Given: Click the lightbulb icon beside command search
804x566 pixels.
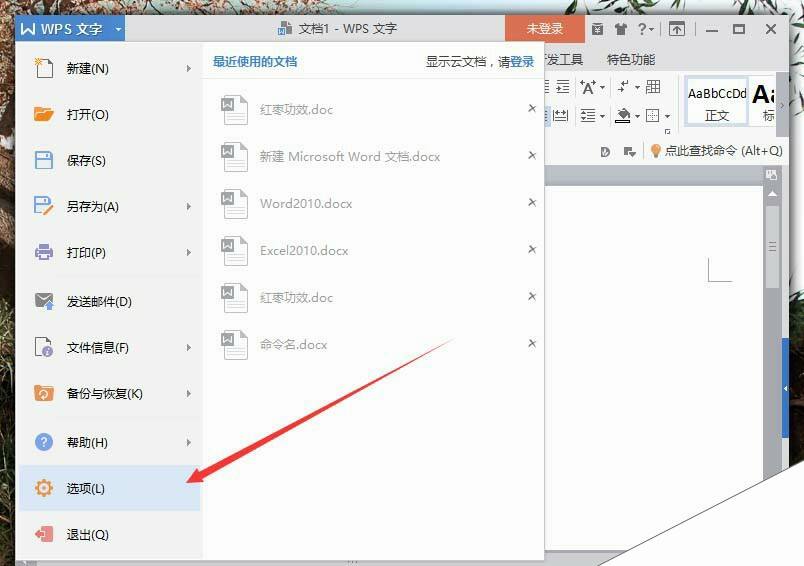Looking at the screenshot, I should 655,151.
